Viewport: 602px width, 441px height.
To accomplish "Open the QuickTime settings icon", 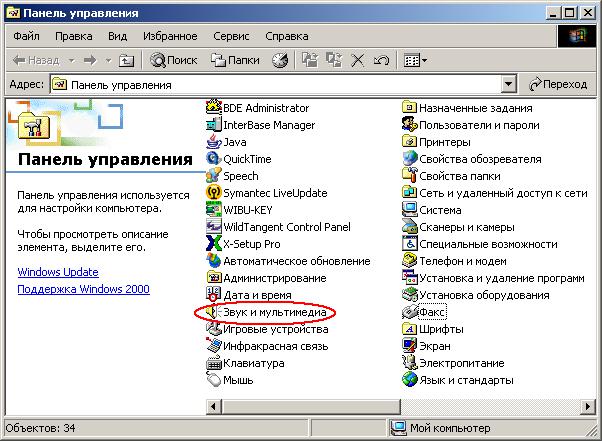I will pos(214,159).
